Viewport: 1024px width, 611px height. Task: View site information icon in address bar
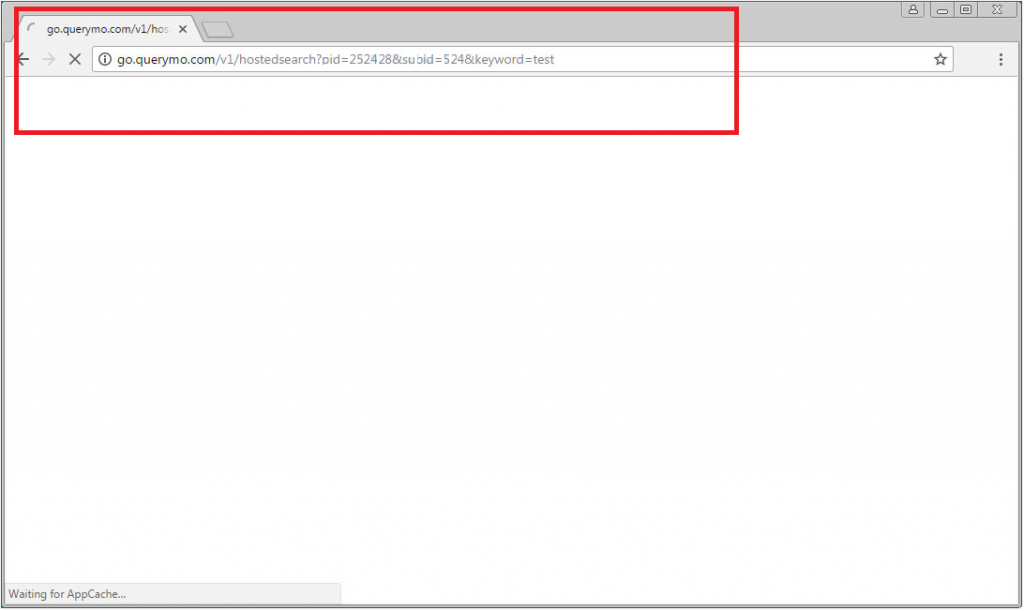[104, 59]
